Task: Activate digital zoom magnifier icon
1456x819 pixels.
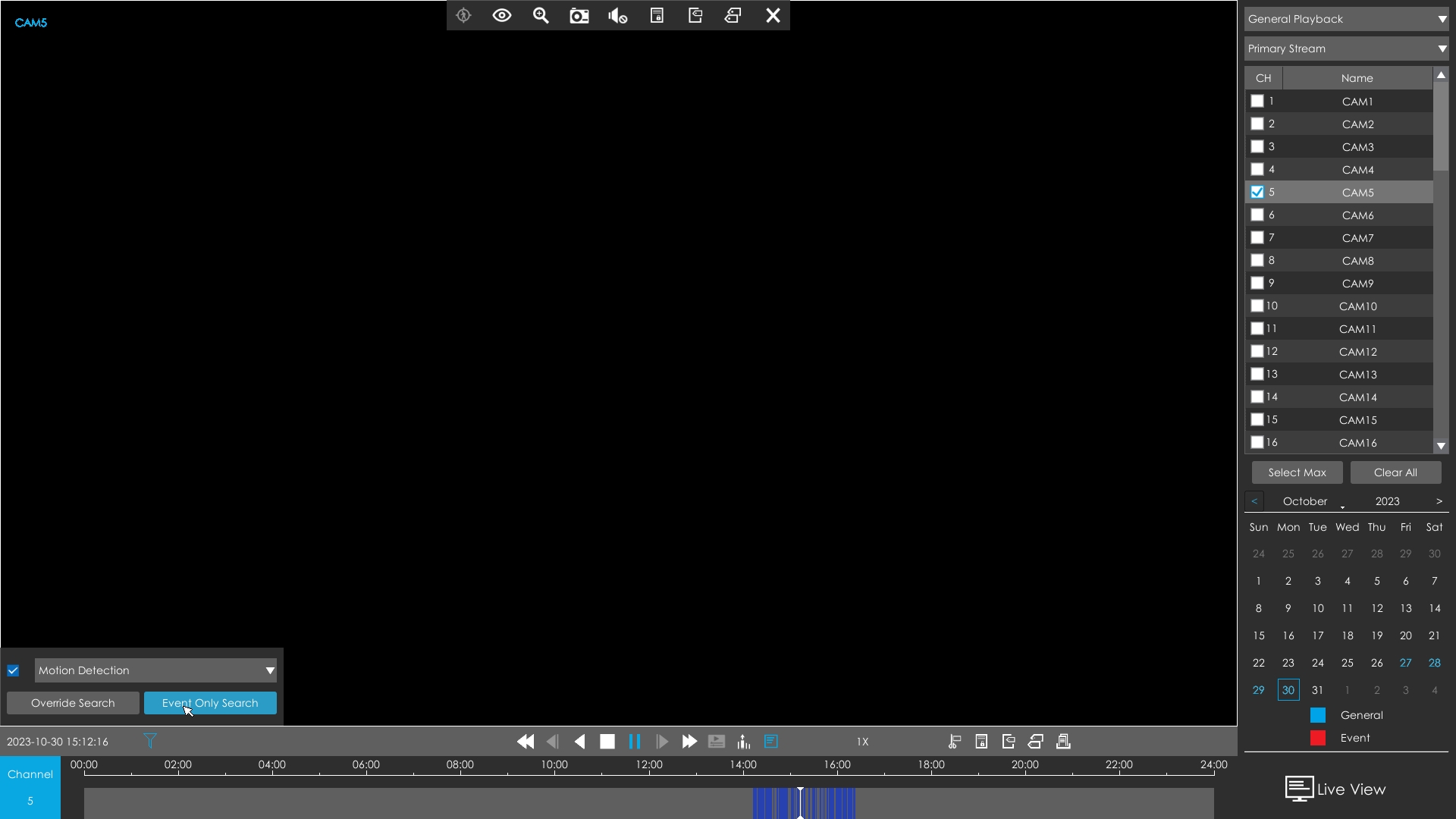Action: (x=541, y=15)
